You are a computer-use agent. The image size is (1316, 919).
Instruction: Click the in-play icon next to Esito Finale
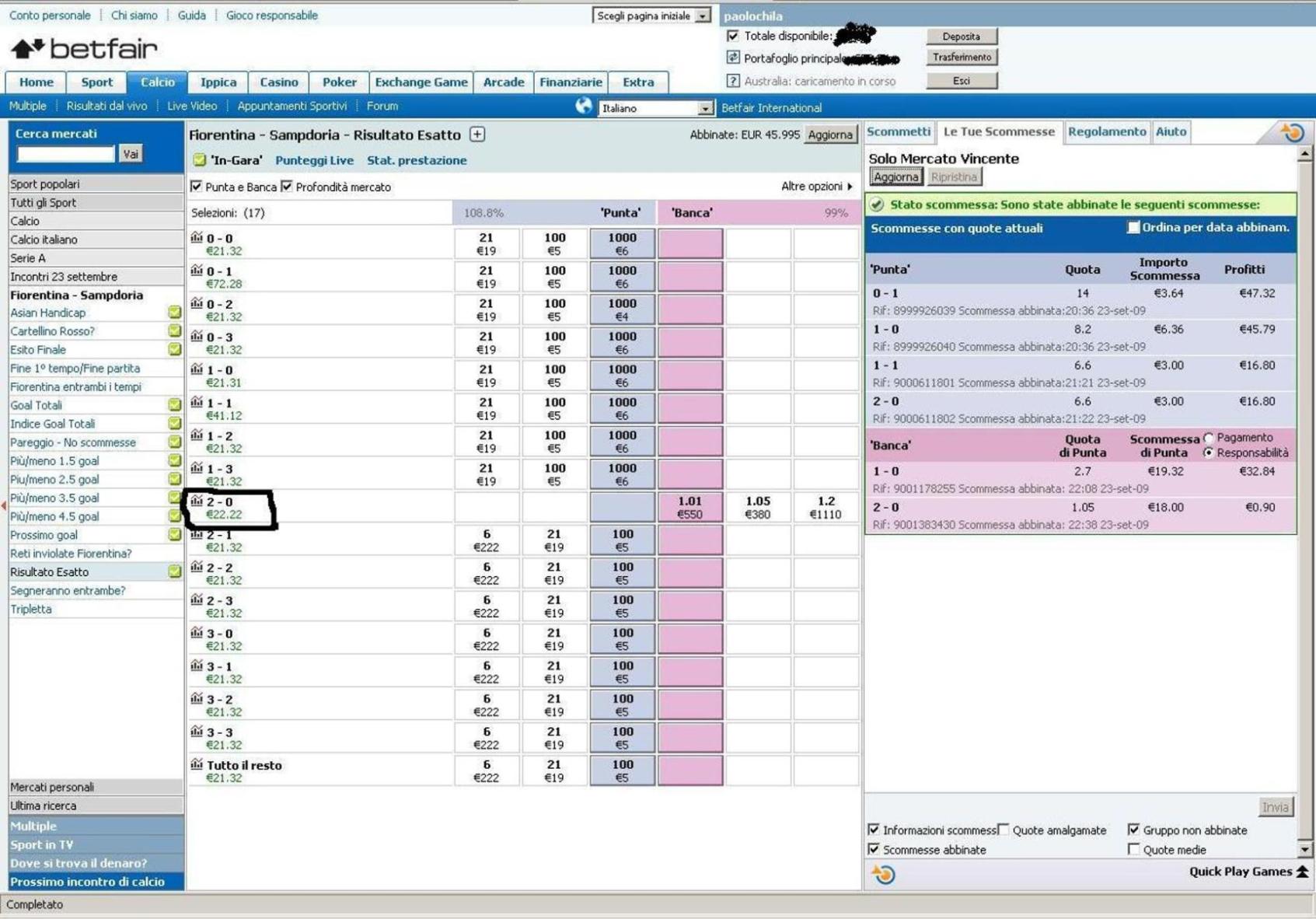(x=175, y=349)
